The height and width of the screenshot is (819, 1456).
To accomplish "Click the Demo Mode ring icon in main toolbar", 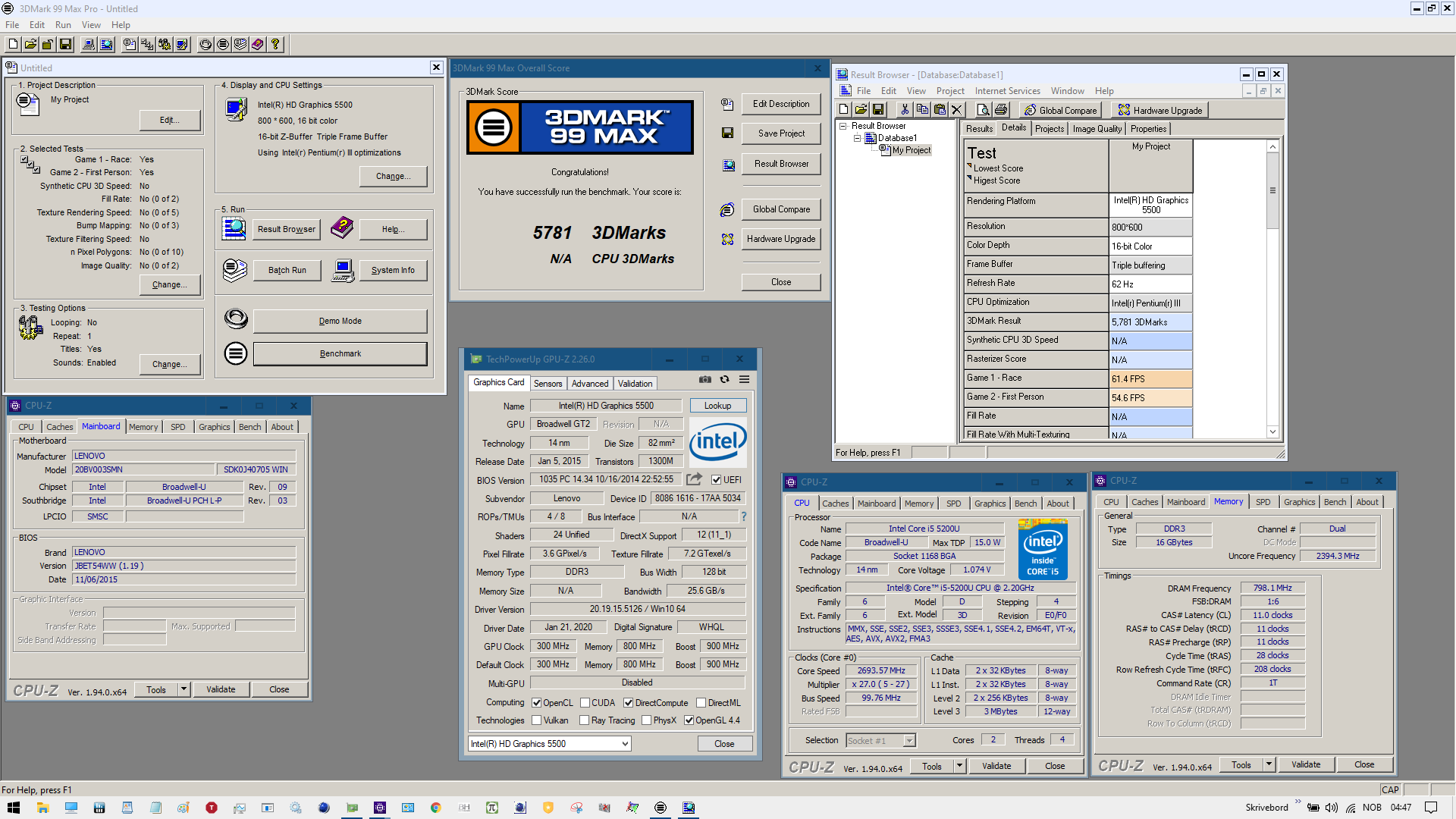I will coord(206,45).
